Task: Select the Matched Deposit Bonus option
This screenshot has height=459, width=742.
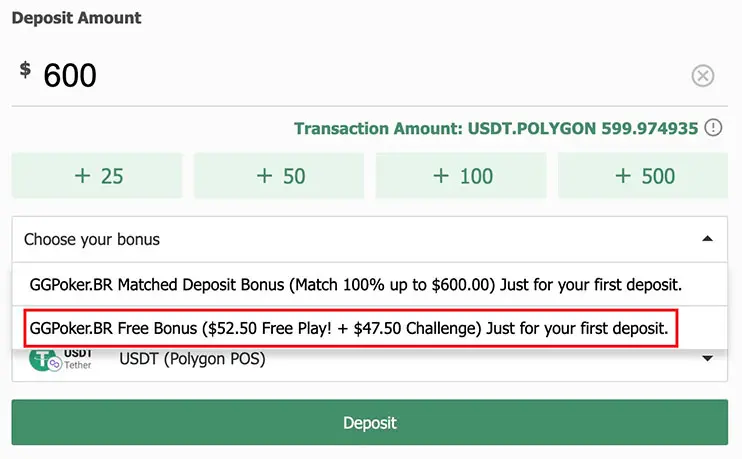Action: 356,284
